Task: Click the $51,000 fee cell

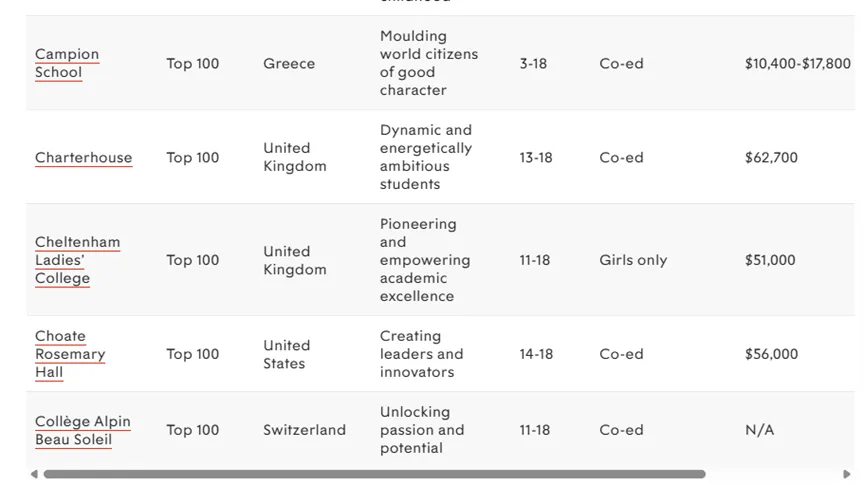Action: tap(770, 260)
